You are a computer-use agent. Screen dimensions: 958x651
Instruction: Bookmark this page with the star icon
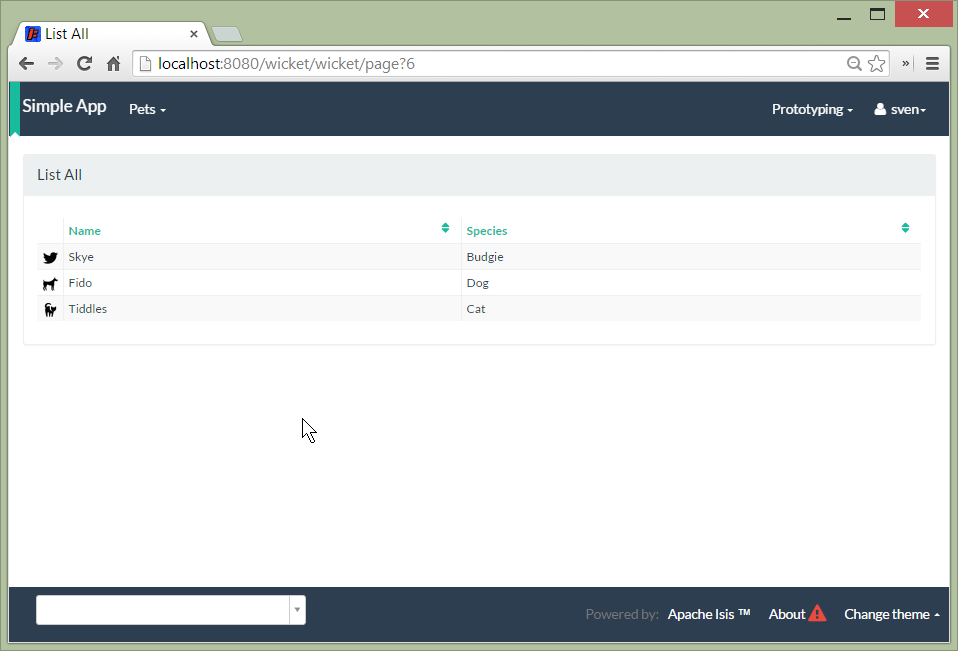click(877, 64)
